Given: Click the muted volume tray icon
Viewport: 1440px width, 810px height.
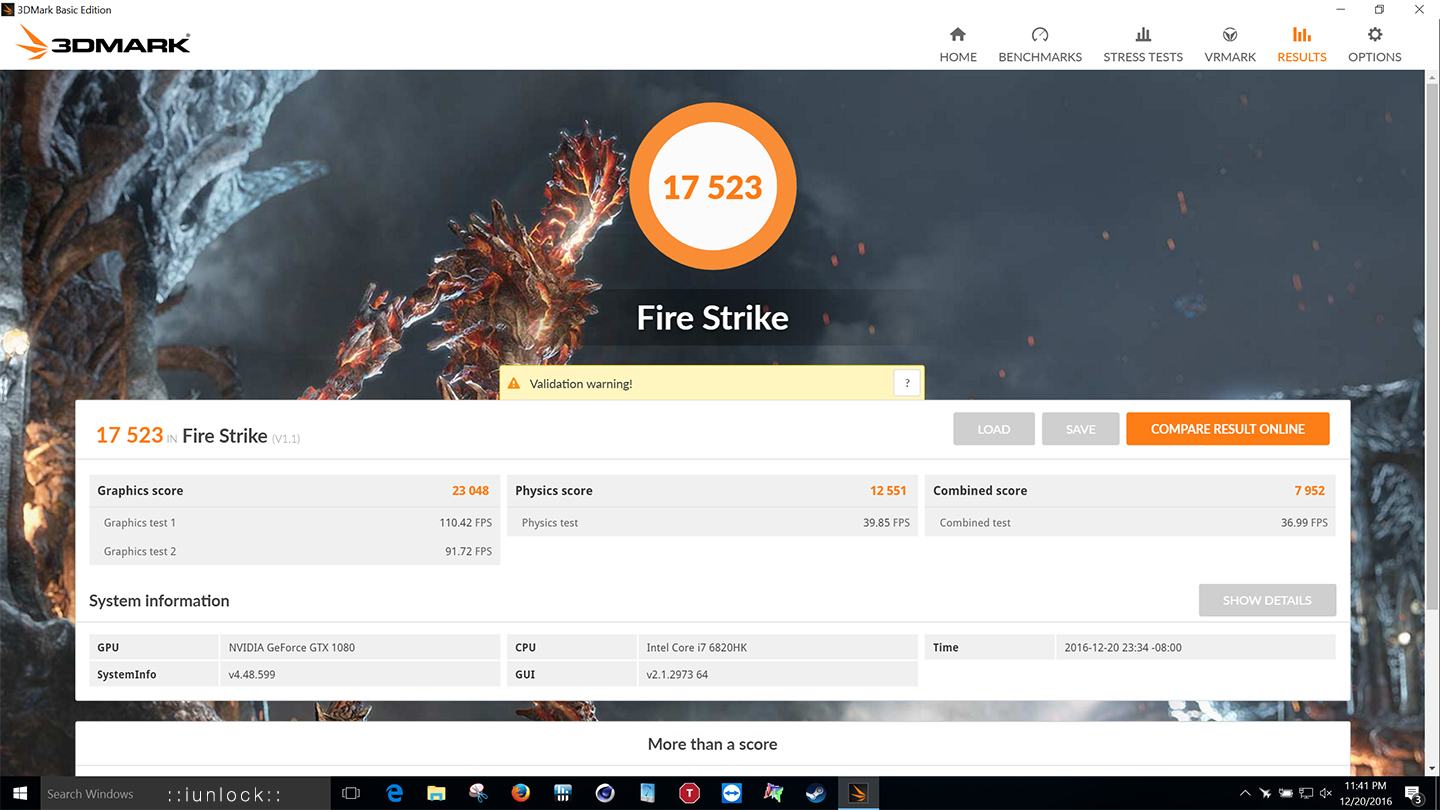Looking at the screenshot, I should tap(1326, 794).
